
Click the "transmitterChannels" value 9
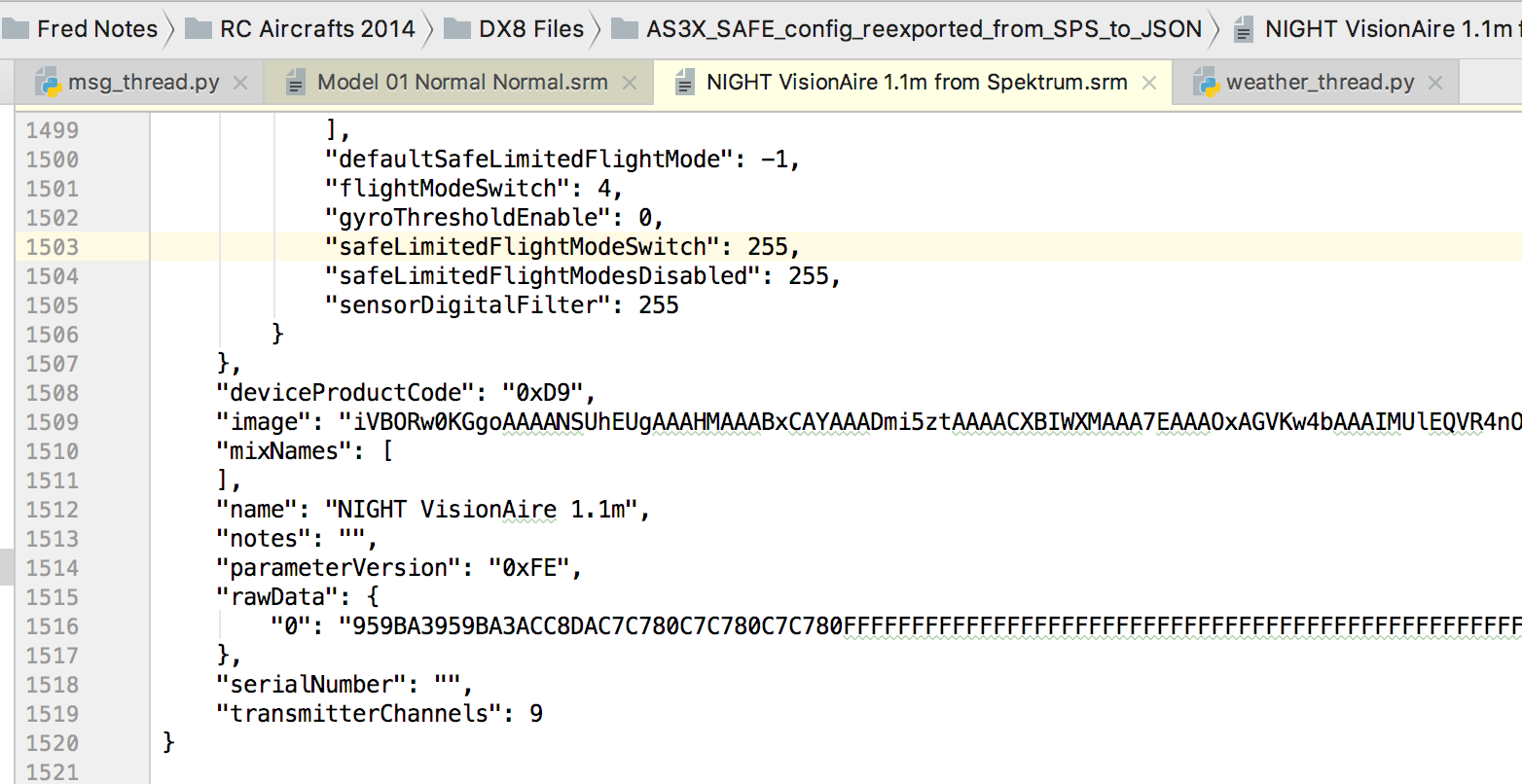pos(536,714)
